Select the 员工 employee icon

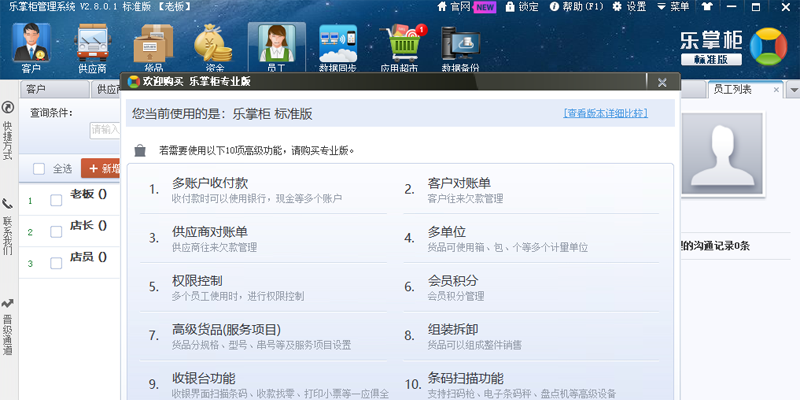(x=276, y=47)
